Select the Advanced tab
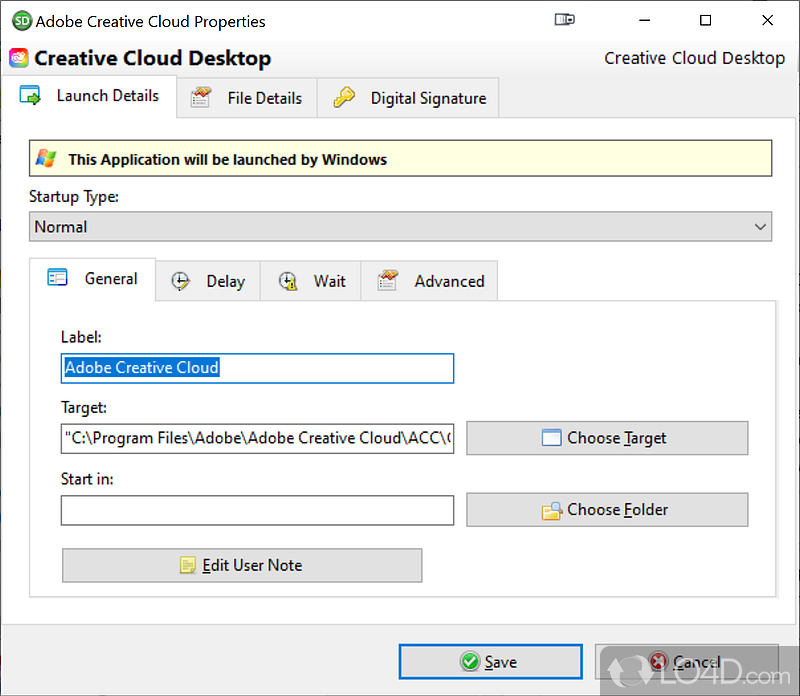The image size is (800, 696). point(430,281)
